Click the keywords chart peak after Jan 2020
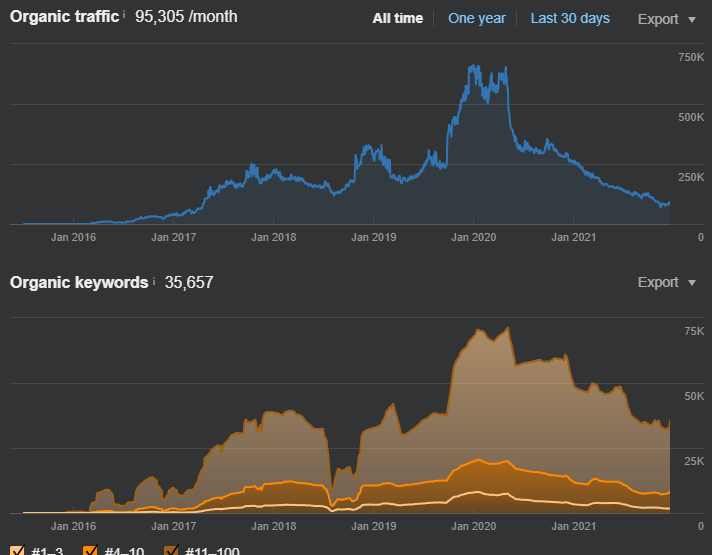 [x=507, y=328]
